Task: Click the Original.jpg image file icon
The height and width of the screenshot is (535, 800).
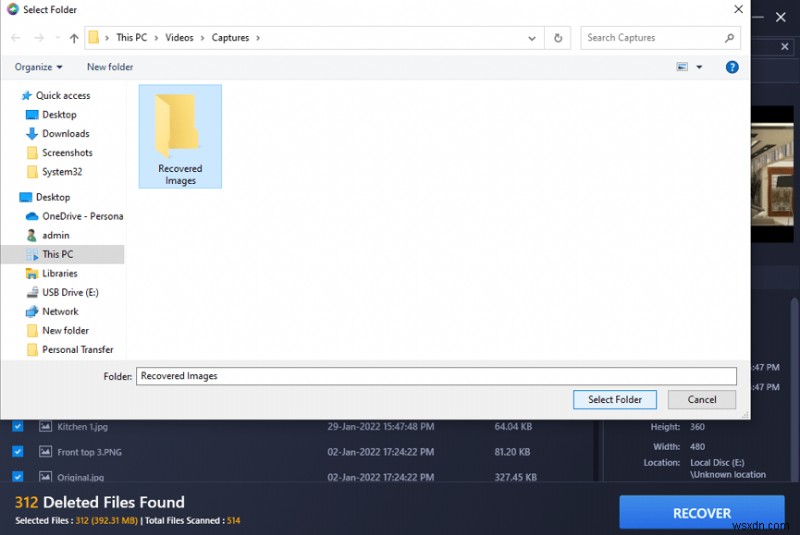Action: pos(45,476)
